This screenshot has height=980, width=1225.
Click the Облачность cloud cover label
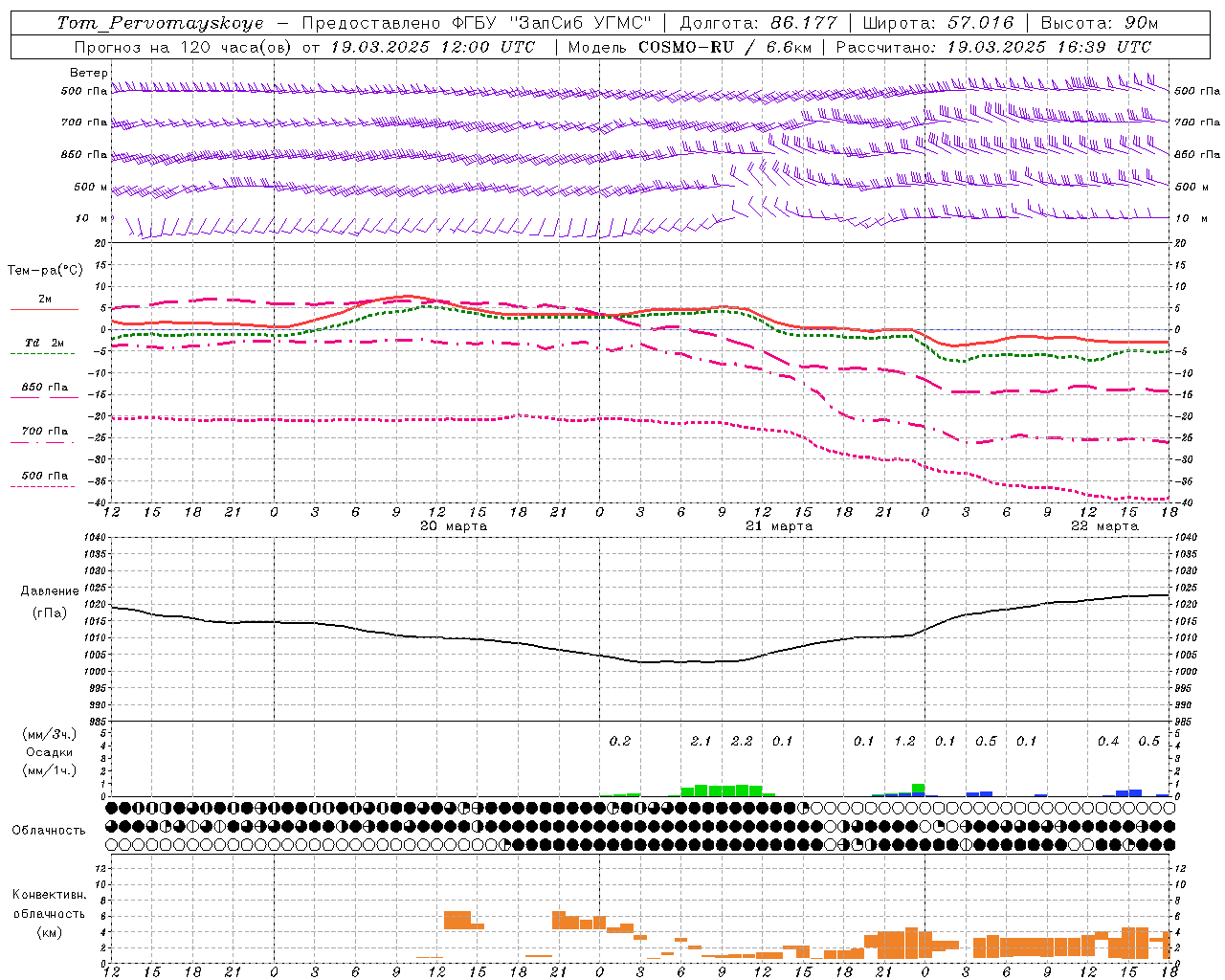pyautogui.click(x=49, y=830)
